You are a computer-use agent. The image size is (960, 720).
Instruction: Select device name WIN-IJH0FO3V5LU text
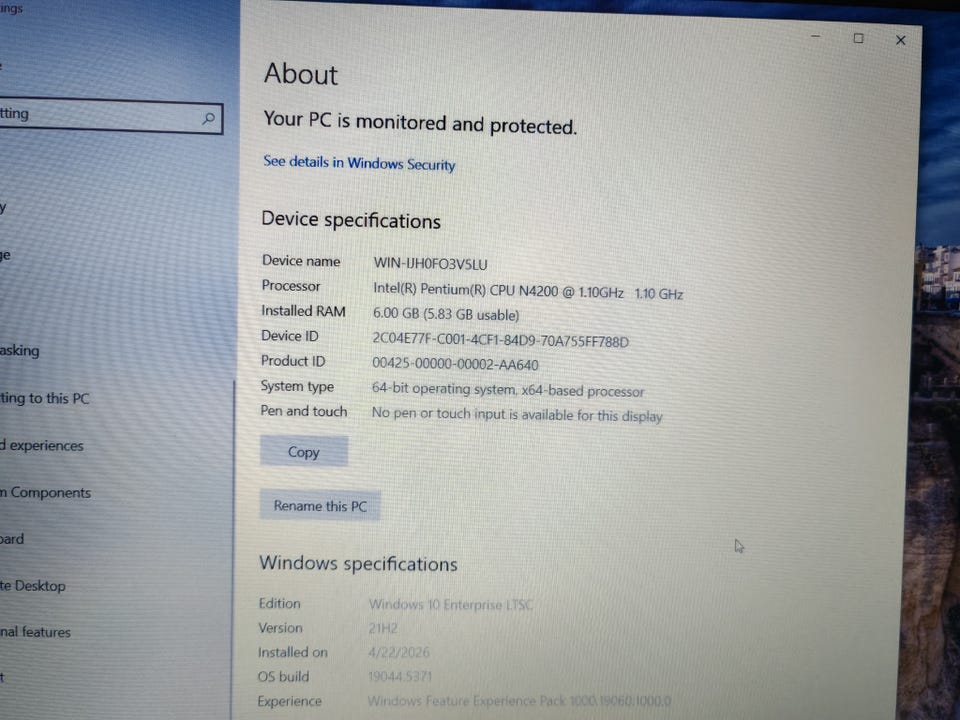(x=430, y=264)
